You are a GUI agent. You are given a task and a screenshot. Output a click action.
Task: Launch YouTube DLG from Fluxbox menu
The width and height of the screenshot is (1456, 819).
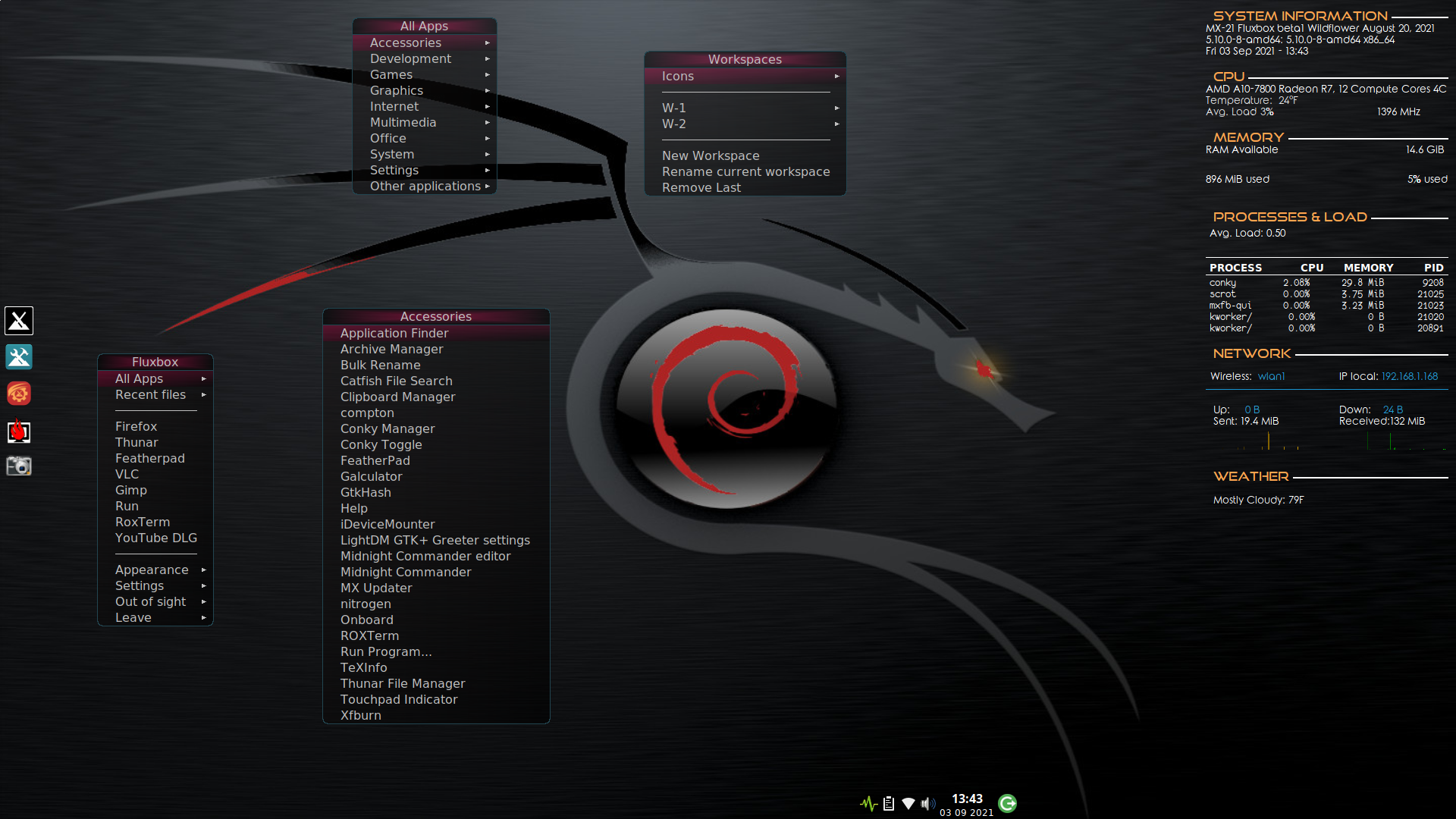click(155, 538)
